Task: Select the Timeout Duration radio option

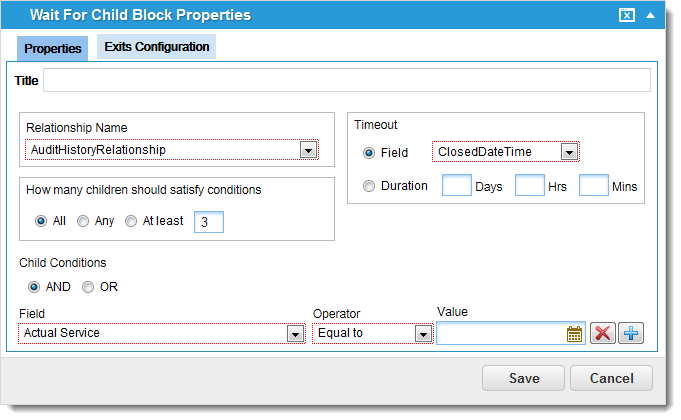Action: pyautogui.click(x=370, y=186)
